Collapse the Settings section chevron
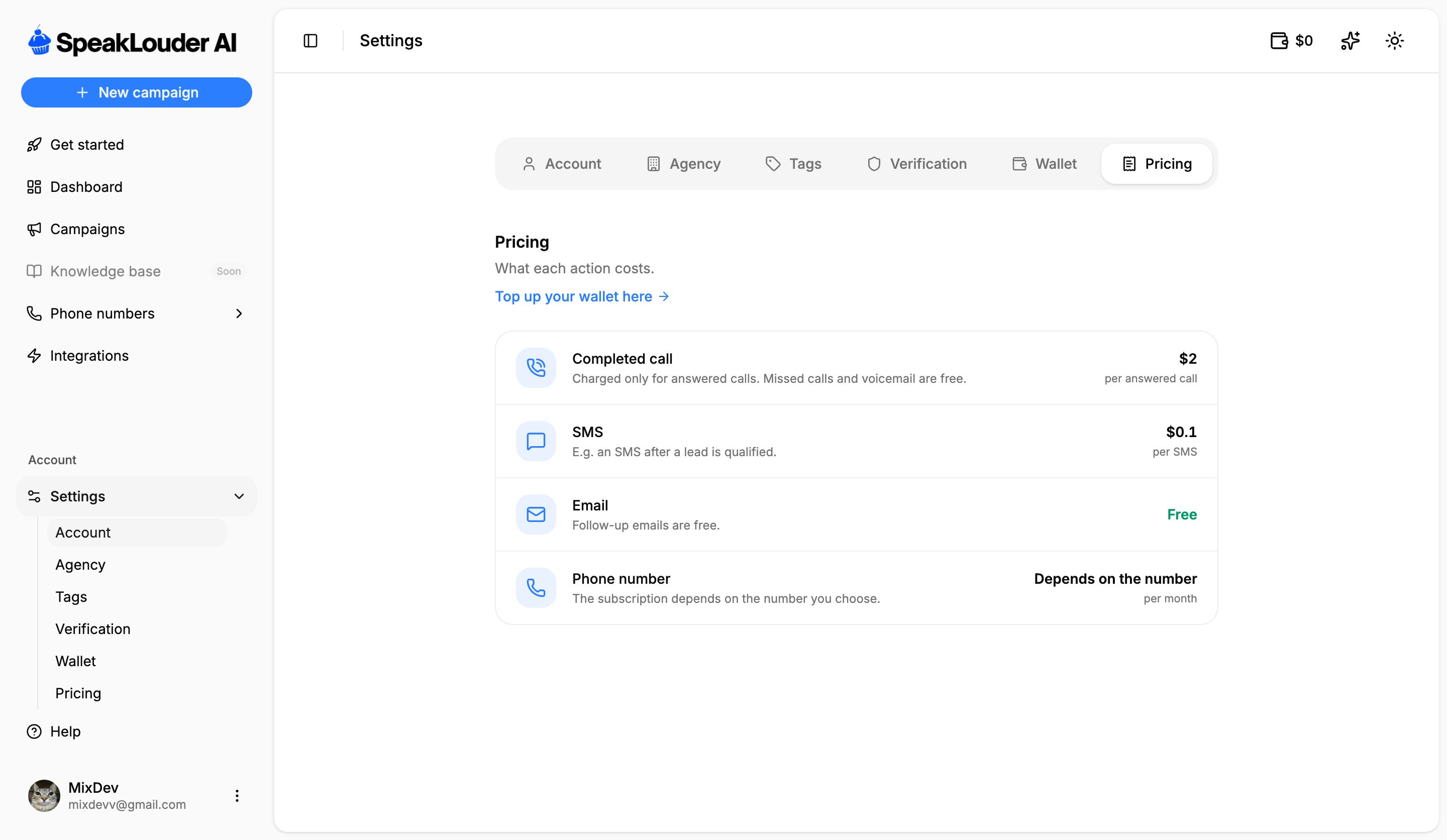Screen dimensions: 1447x840 pos(239,496)
